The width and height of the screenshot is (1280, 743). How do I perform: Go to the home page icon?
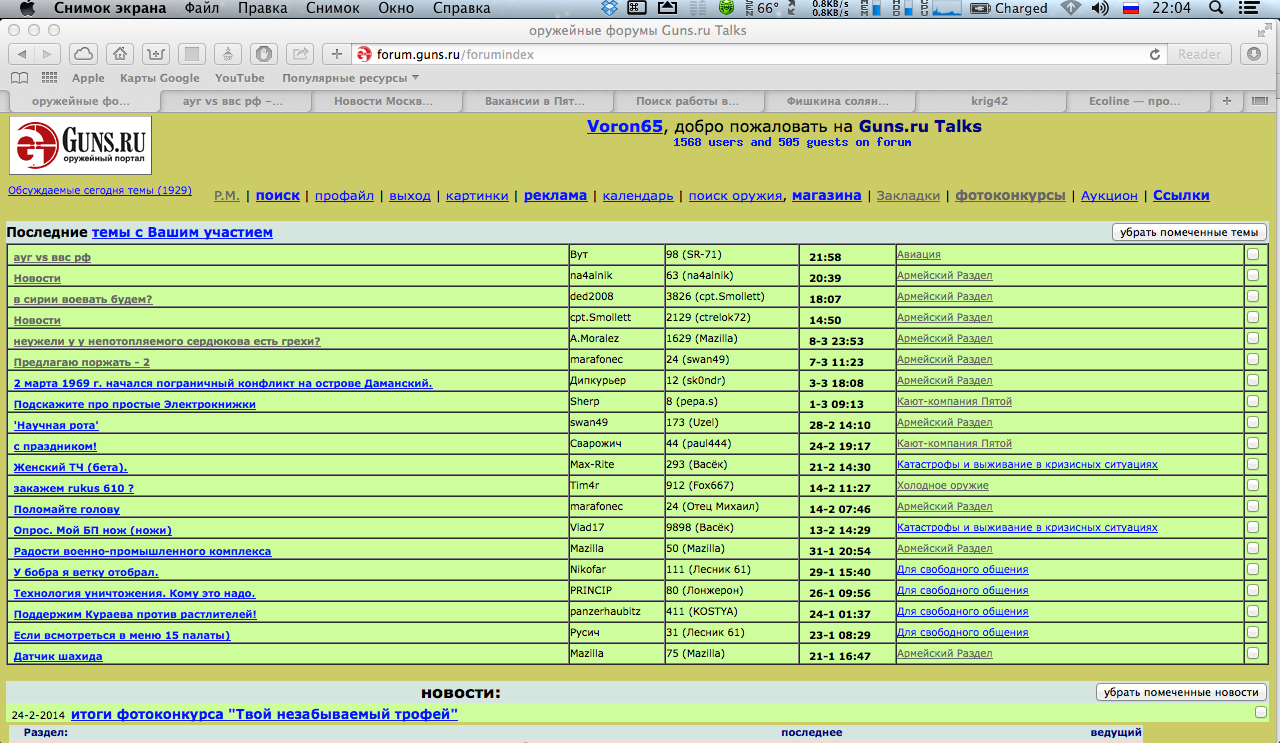point(119,54)
